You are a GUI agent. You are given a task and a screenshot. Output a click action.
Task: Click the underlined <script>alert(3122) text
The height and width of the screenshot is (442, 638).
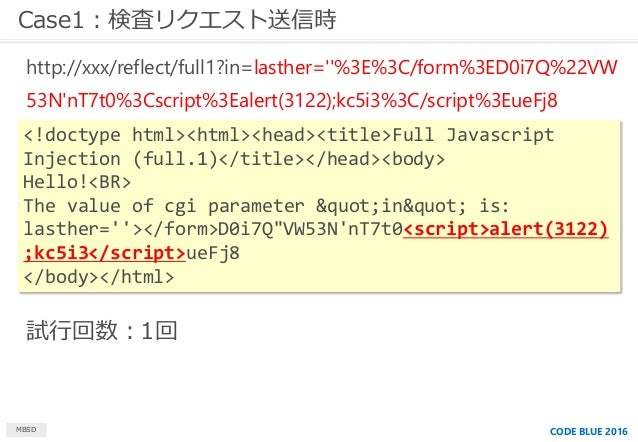pos(505,229)
